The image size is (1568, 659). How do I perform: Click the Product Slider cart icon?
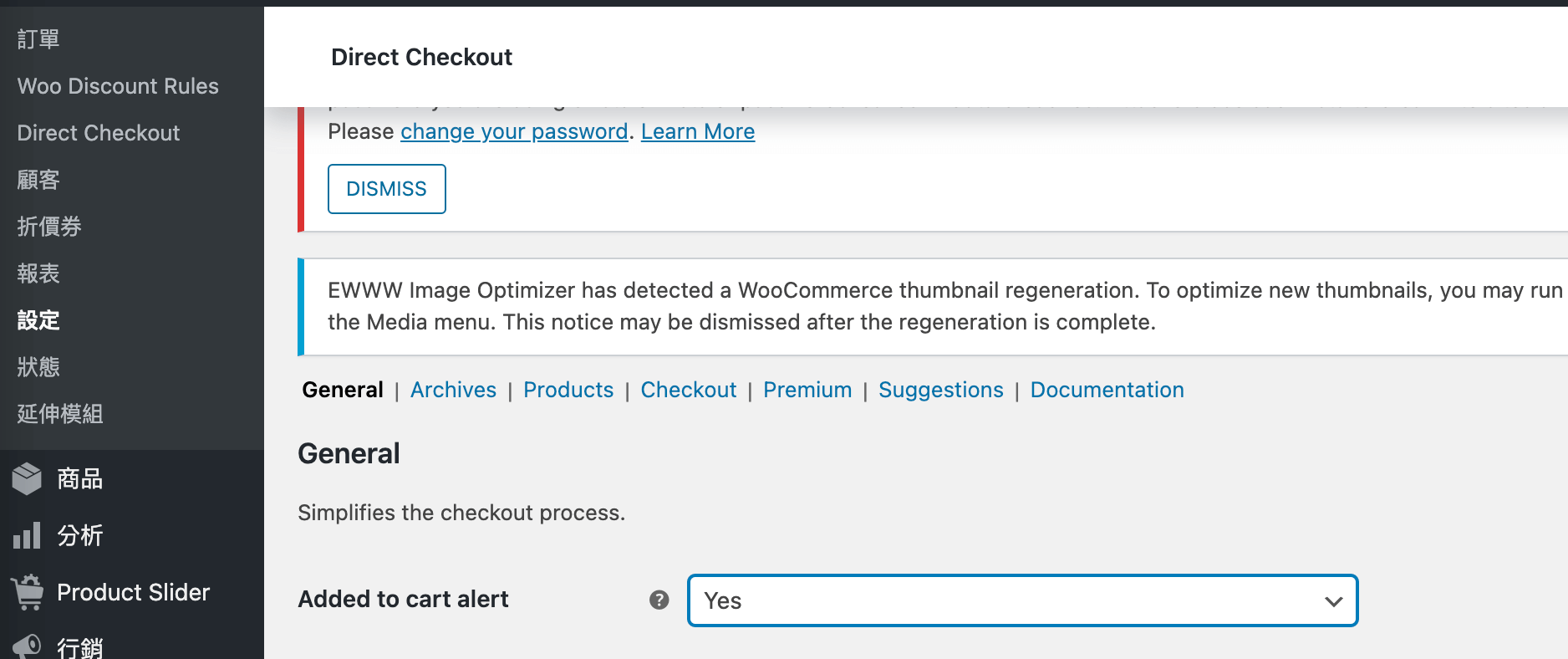(28, 592)
